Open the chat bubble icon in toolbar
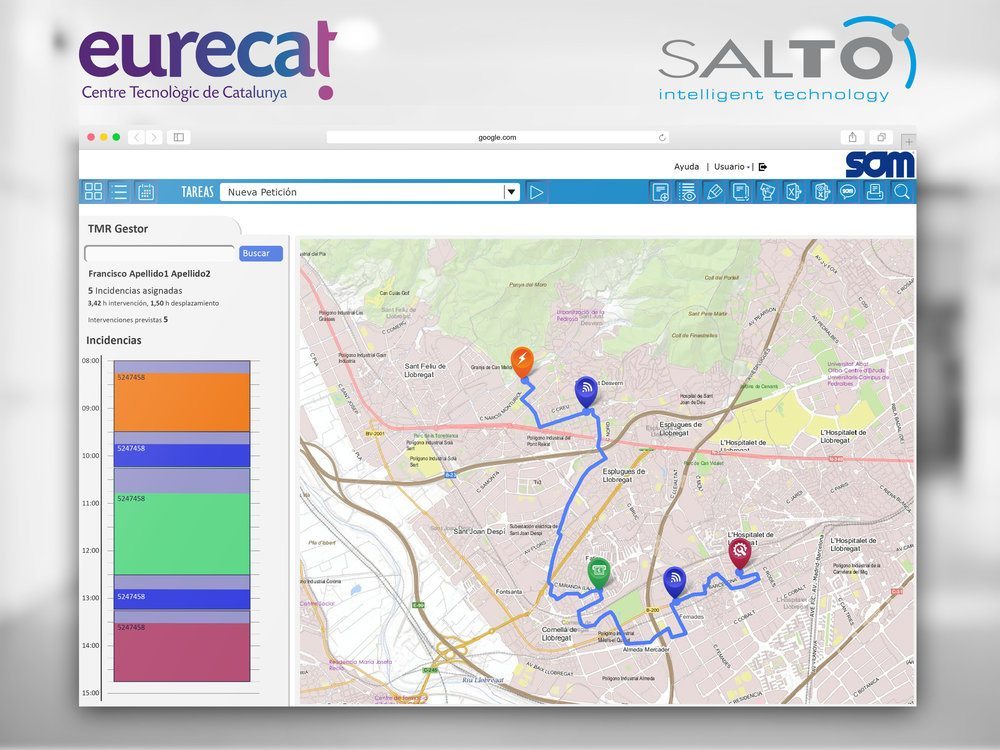The width and height of the screenshot is (1000, 750). pos(847,192)
